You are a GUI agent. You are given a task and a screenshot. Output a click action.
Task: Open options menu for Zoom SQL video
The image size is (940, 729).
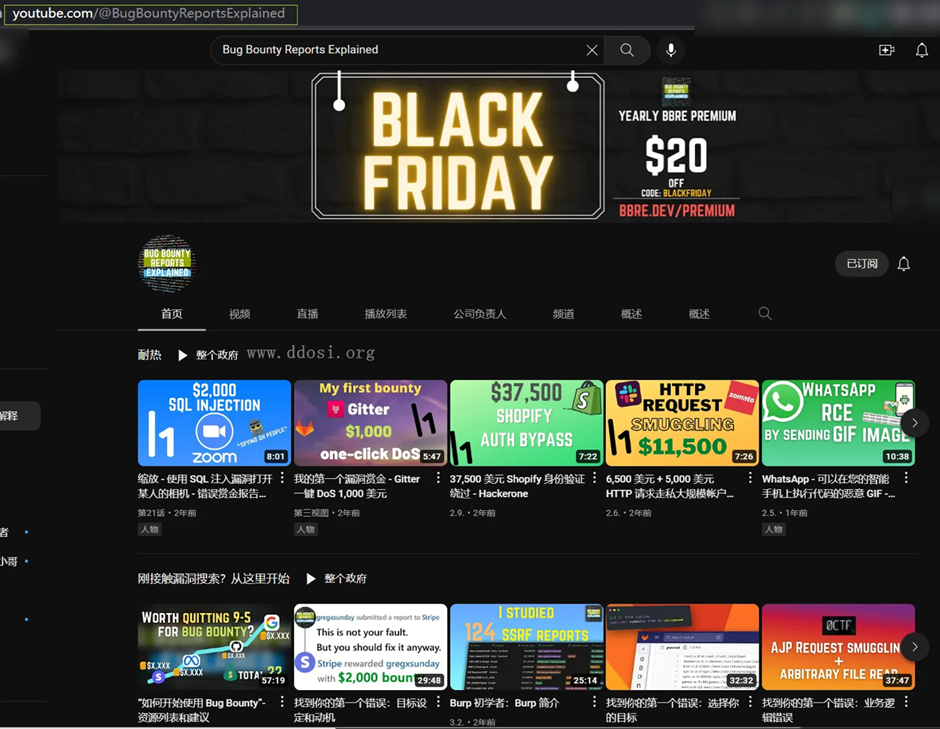(282, 478)
